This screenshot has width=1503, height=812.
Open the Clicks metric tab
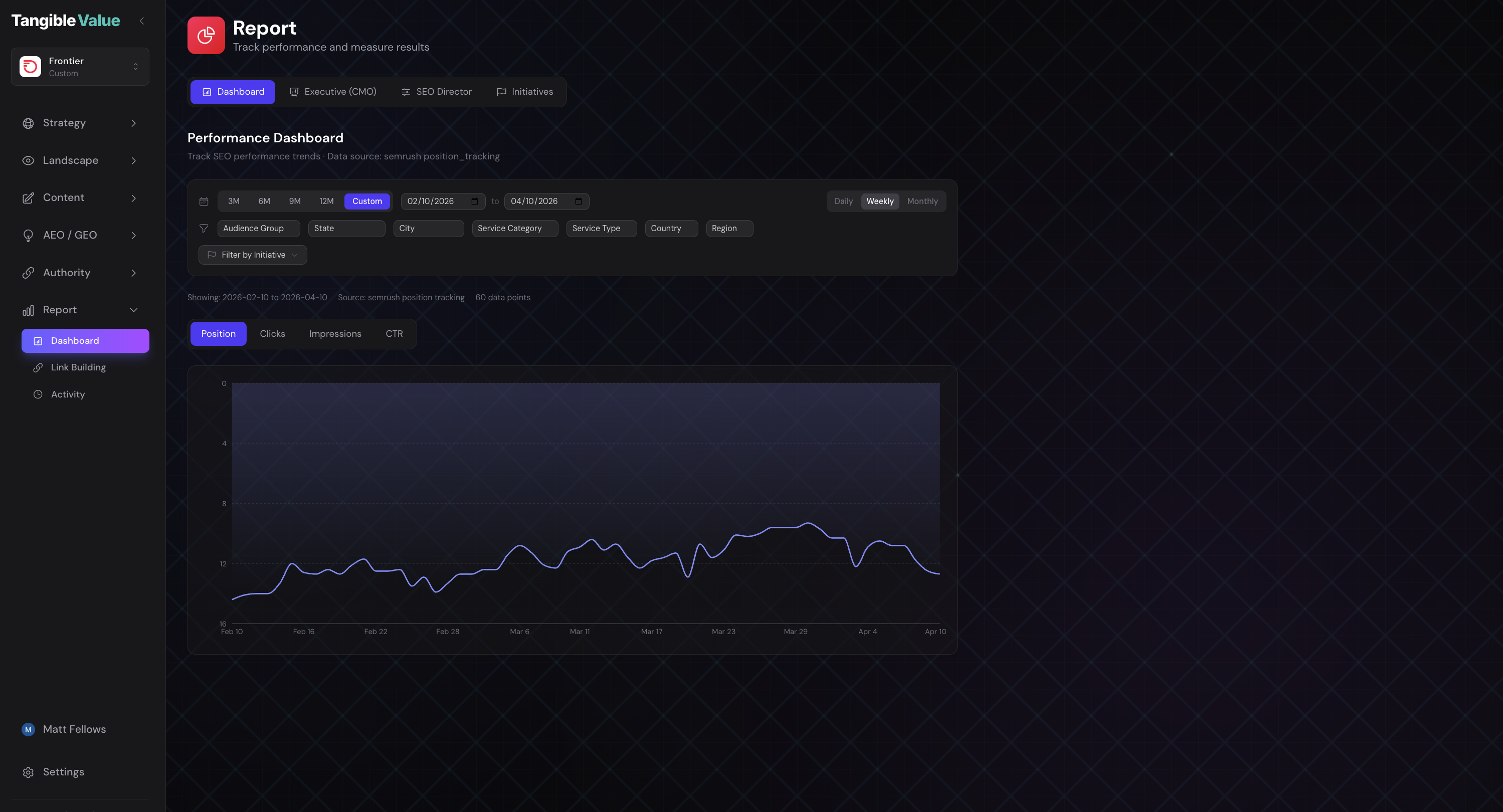click(x=272, y=334)
